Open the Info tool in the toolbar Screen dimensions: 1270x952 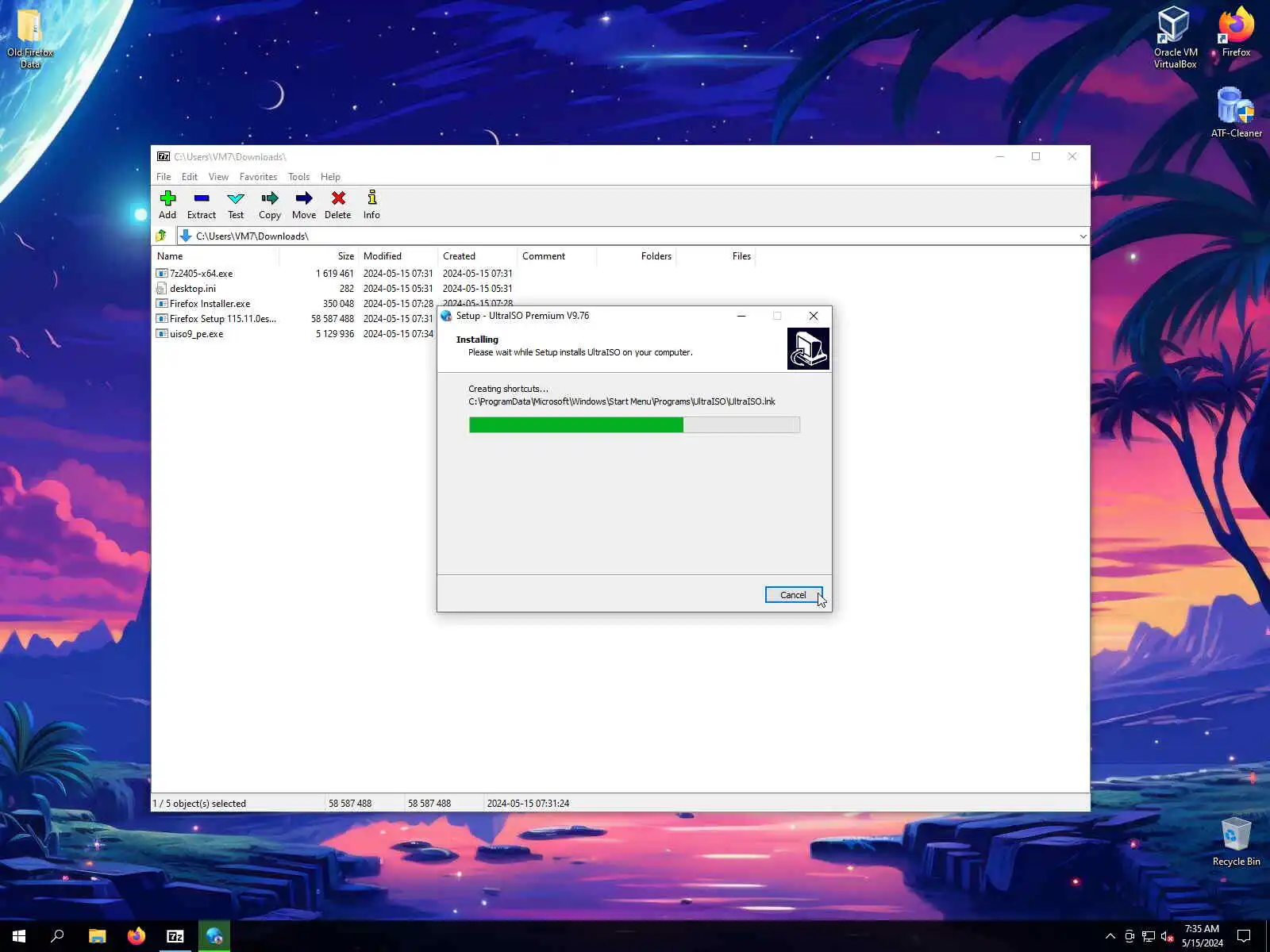click(x=371, y=204)
